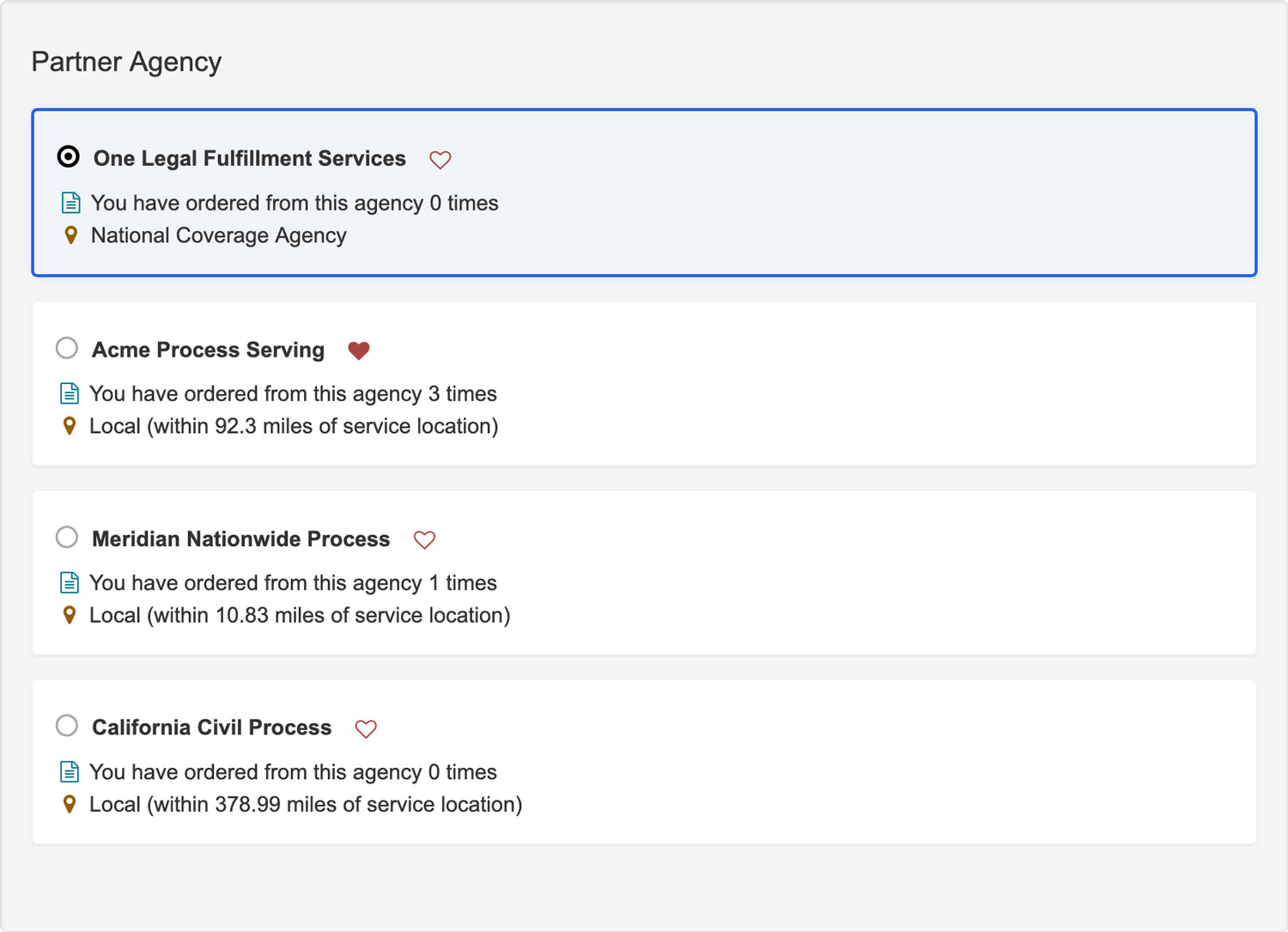The width and height of the screenshot is (1288, 932).
Task: Choose California Civil Process radio button
Action: [67, 726]
